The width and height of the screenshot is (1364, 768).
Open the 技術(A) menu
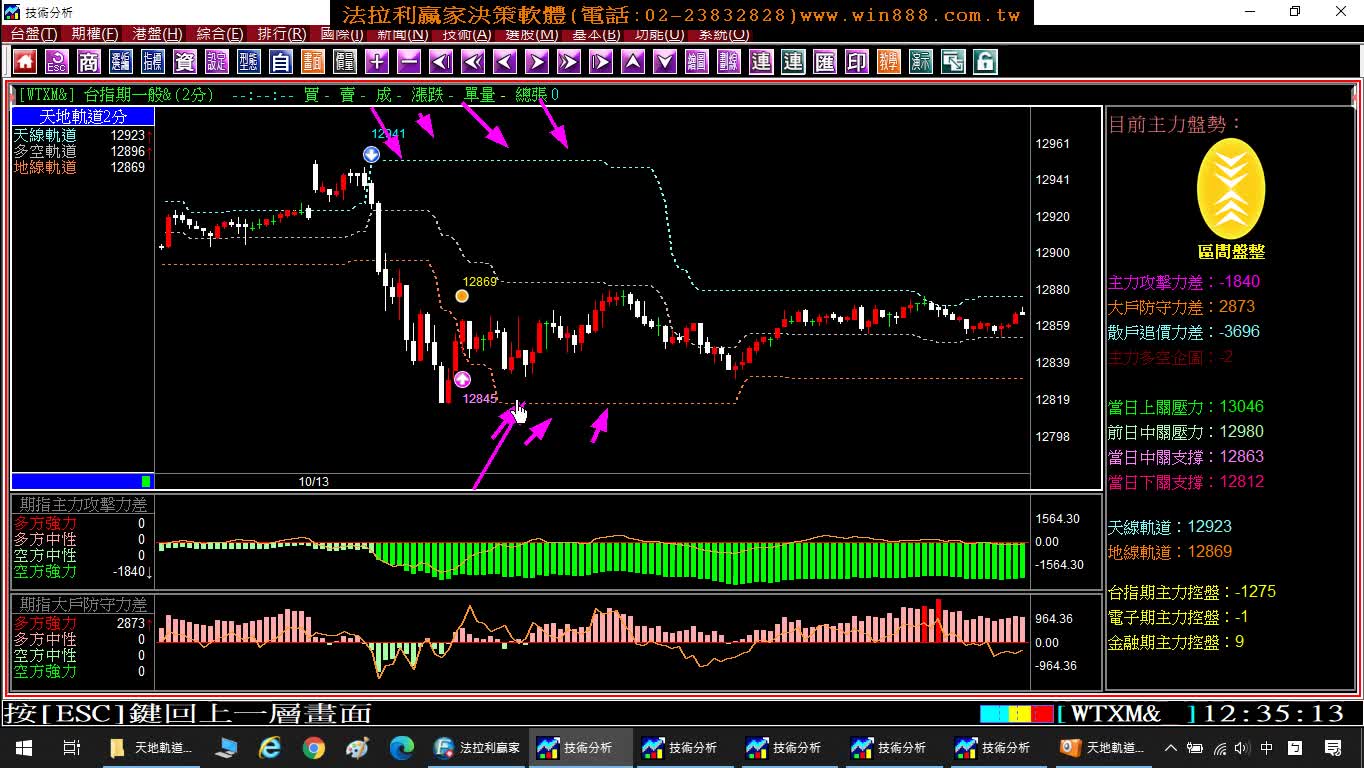click(466, 34)
